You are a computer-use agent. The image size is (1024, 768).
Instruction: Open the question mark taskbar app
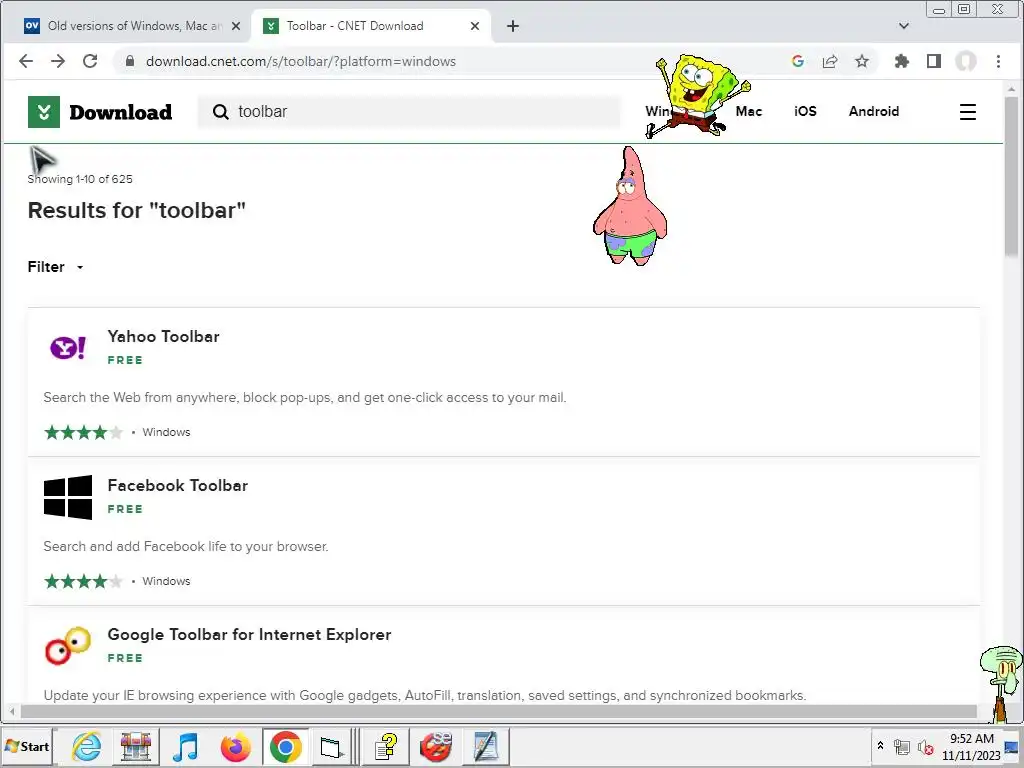(x=386, y=746)
